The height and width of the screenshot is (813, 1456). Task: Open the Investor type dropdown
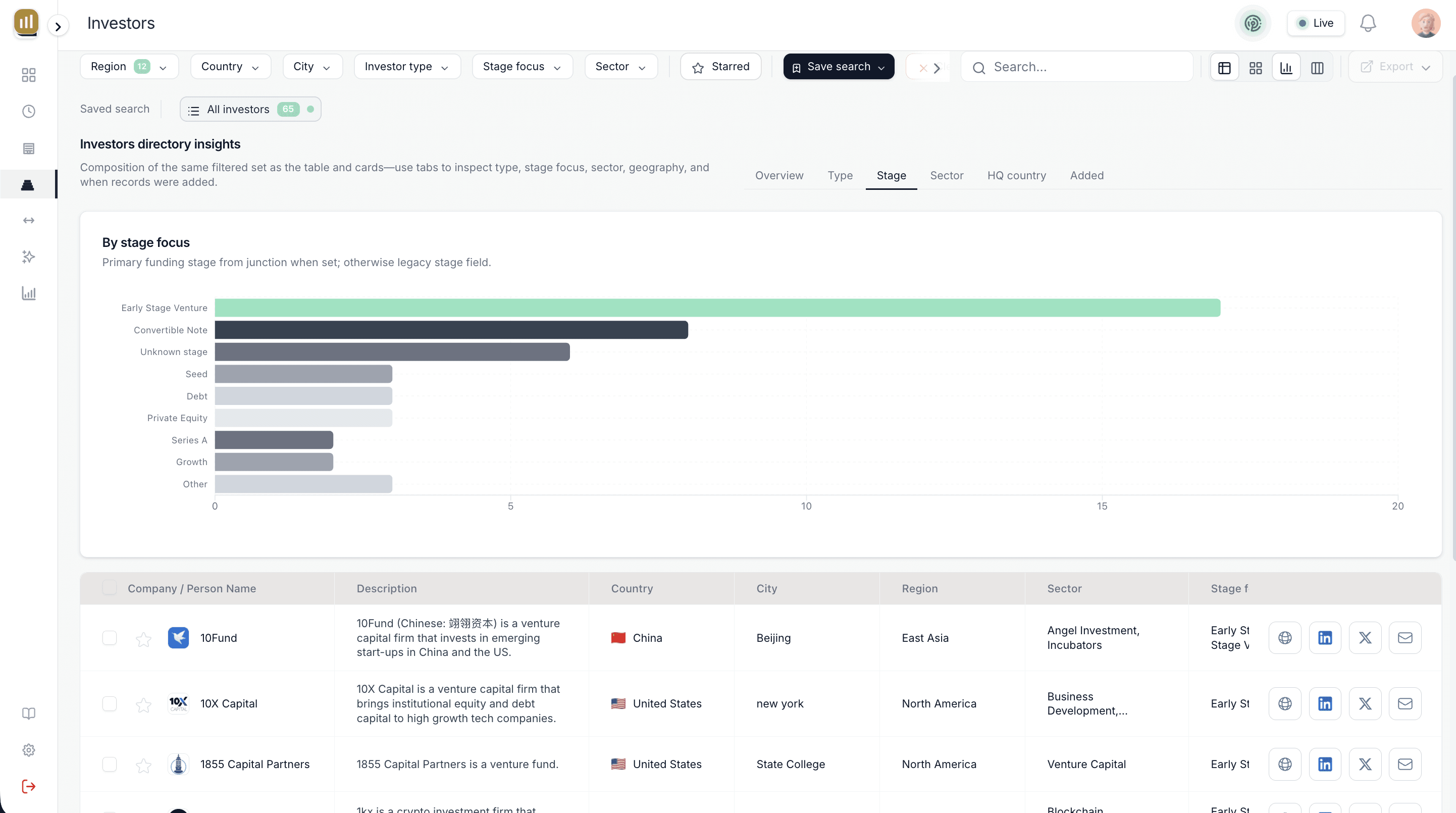tap(406, 67)
